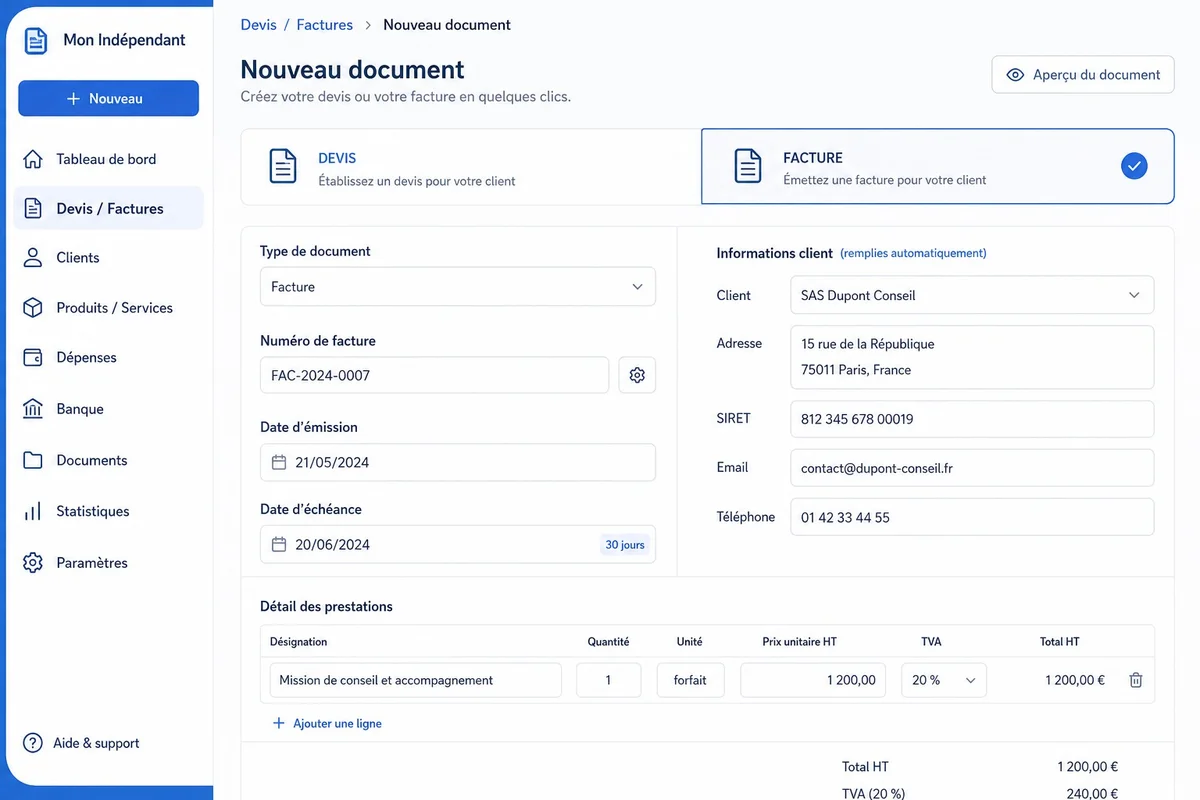
Task: Open Dépenses from the sidebar
Action: click(108, 357)
